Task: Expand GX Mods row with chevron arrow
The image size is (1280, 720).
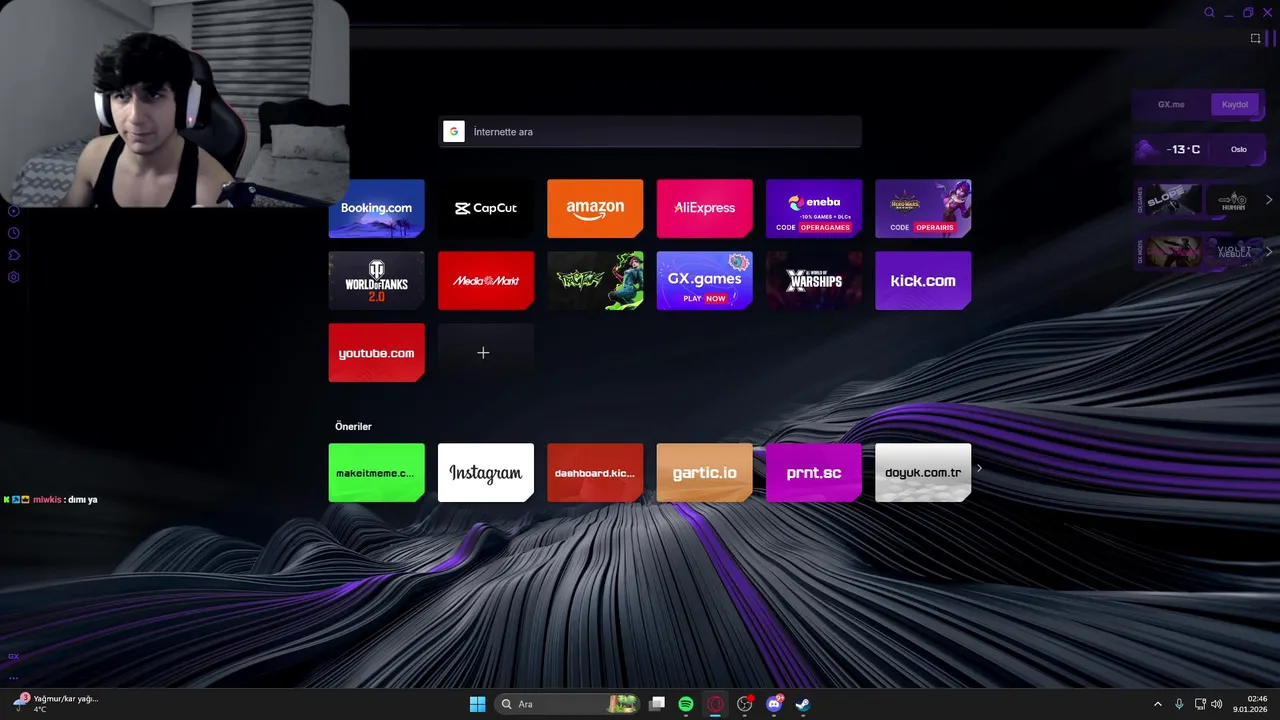Action: point(1269,251)
